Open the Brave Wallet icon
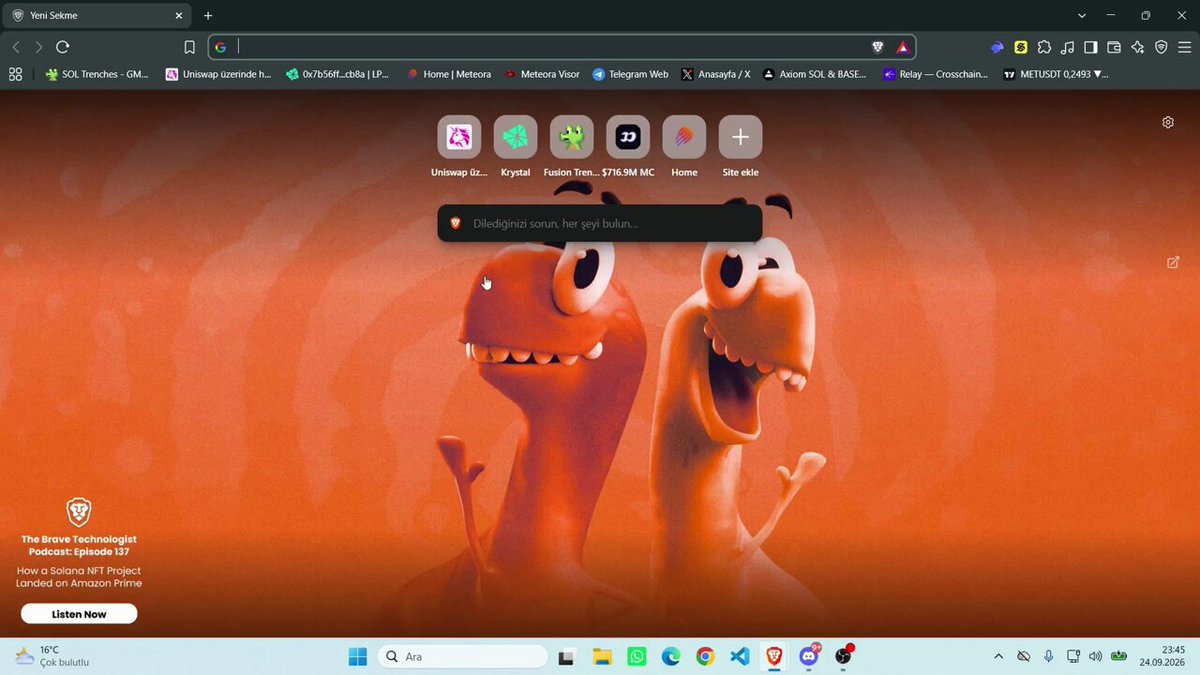Viewport: 1200px width, 675px height. [x=1114, y=47]
